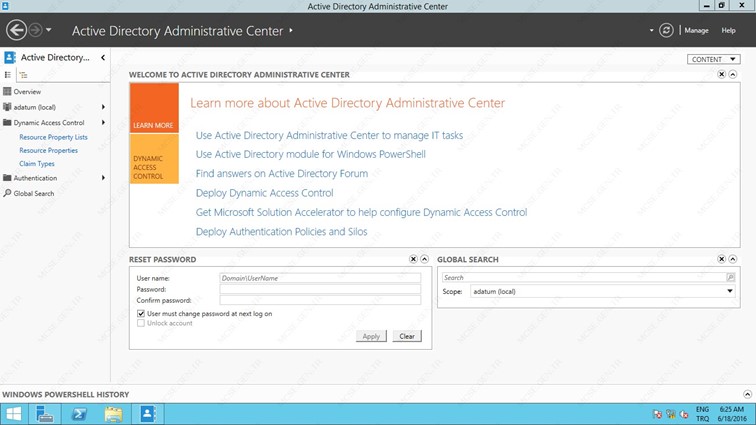Click the Password input field
756x425 pixels.
320,289
